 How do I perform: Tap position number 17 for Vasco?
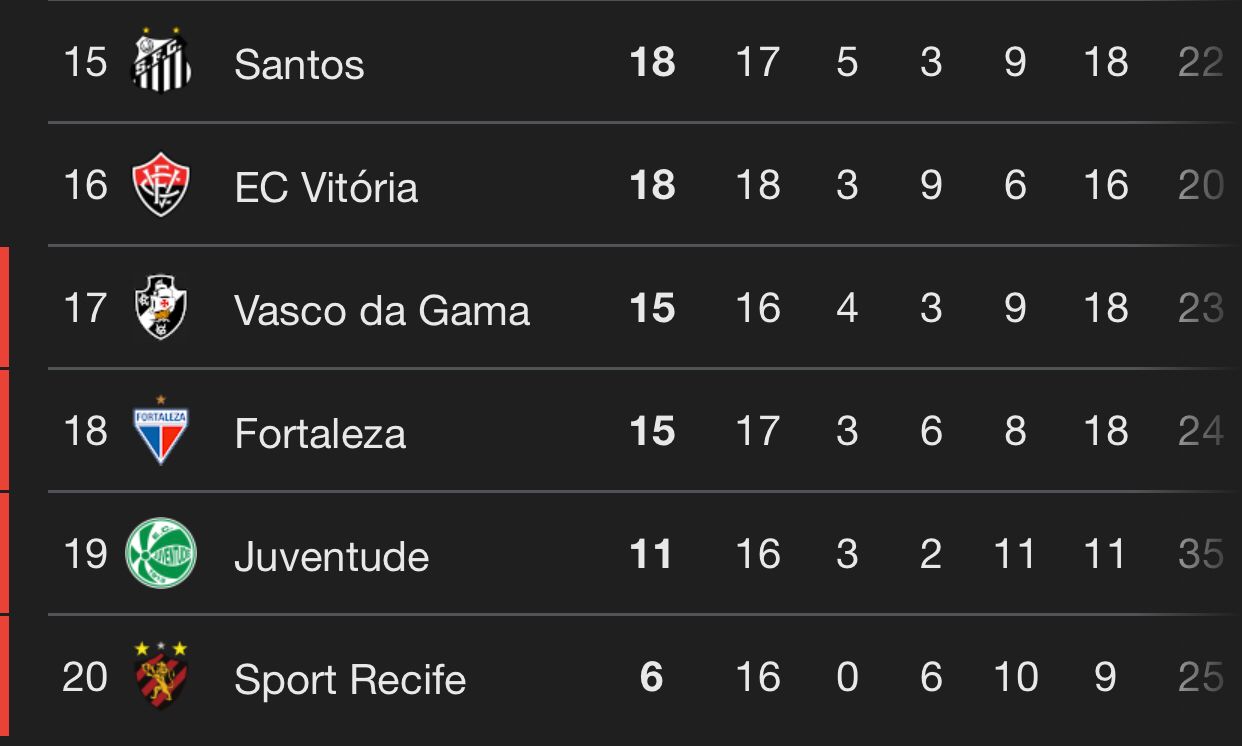pos(85,308)
